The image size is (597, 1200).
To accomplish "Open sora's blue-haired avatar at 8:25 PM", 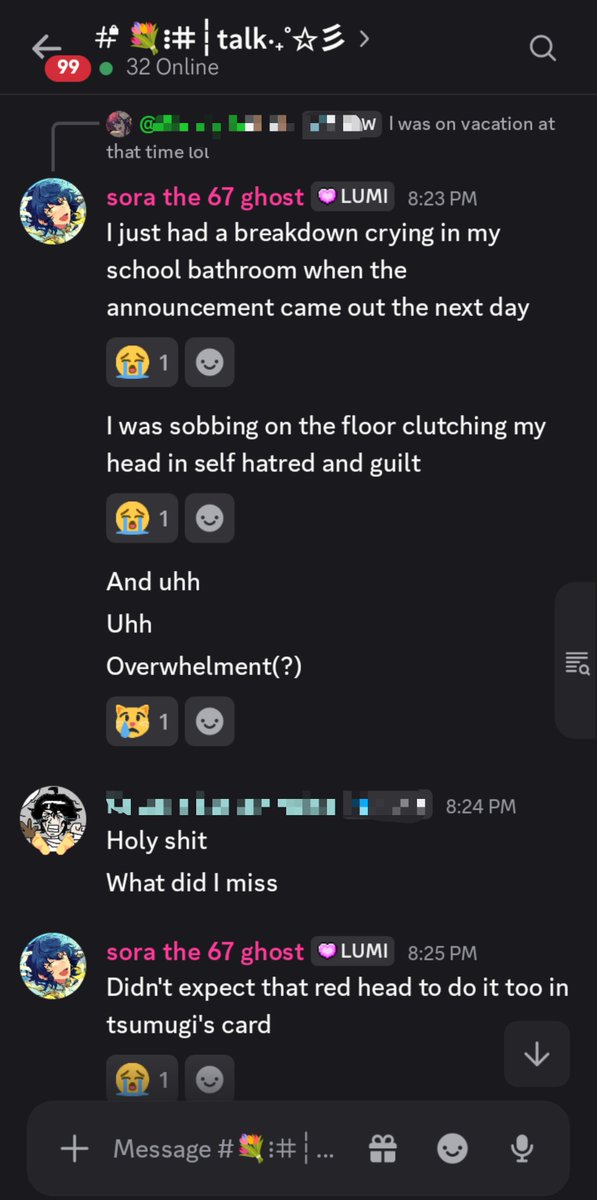I will [53, 966].
